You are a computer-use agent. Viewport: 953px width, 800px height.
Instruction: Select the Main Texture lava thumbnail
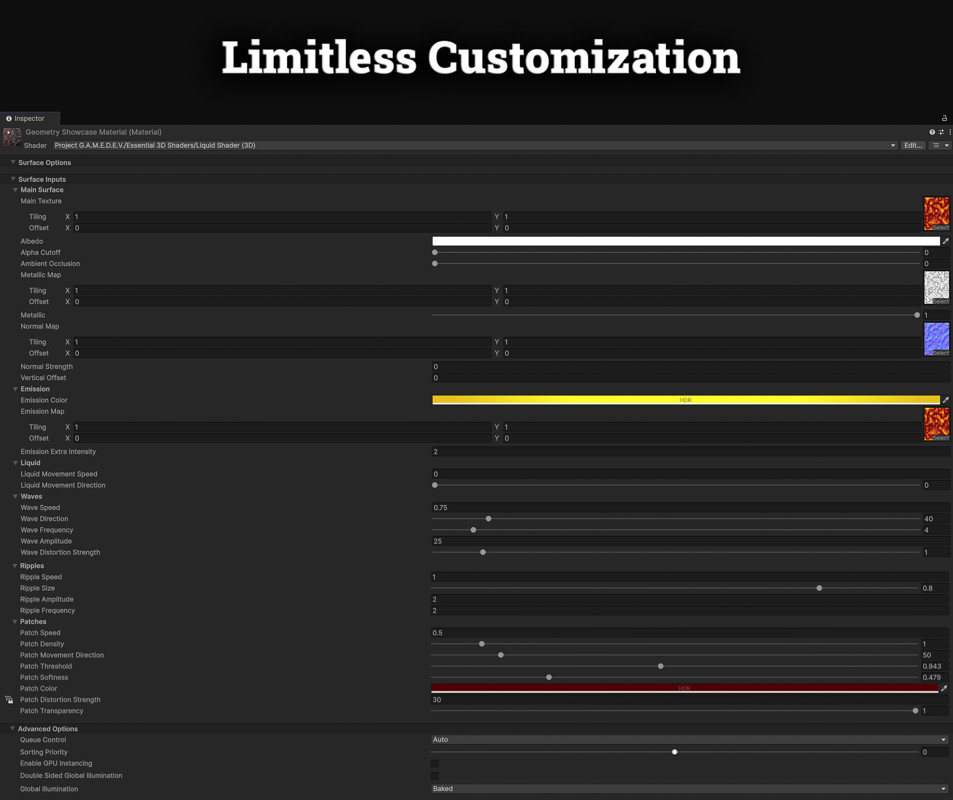937,213
